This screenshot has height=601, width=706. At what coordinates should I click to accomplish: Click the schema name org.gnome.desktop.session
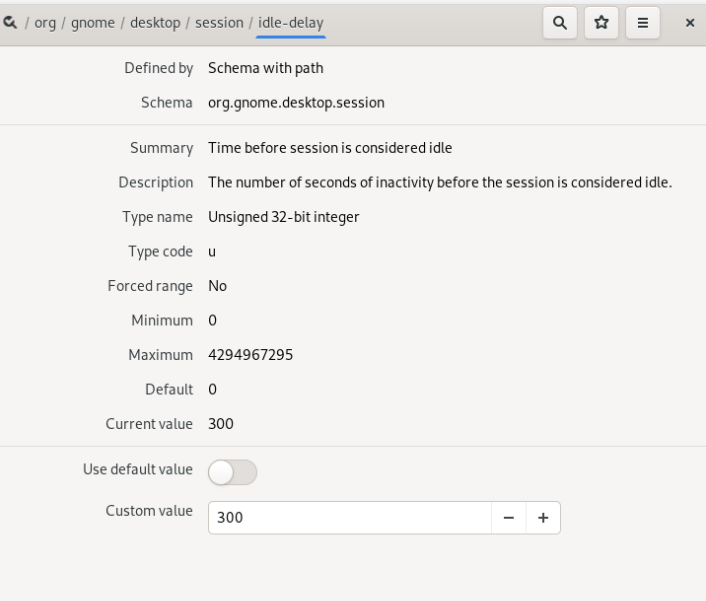[296, 103]
